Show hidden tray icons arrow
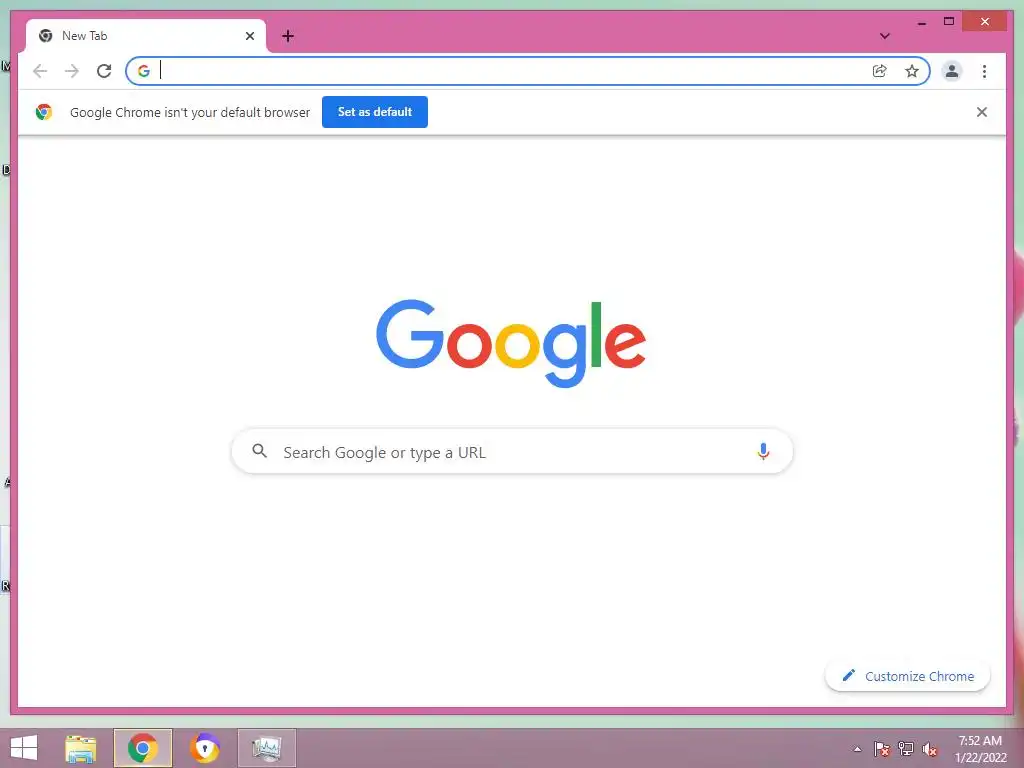Image resolution: width=1024 pixels, height=768 pixels. (x=857, y=749)
